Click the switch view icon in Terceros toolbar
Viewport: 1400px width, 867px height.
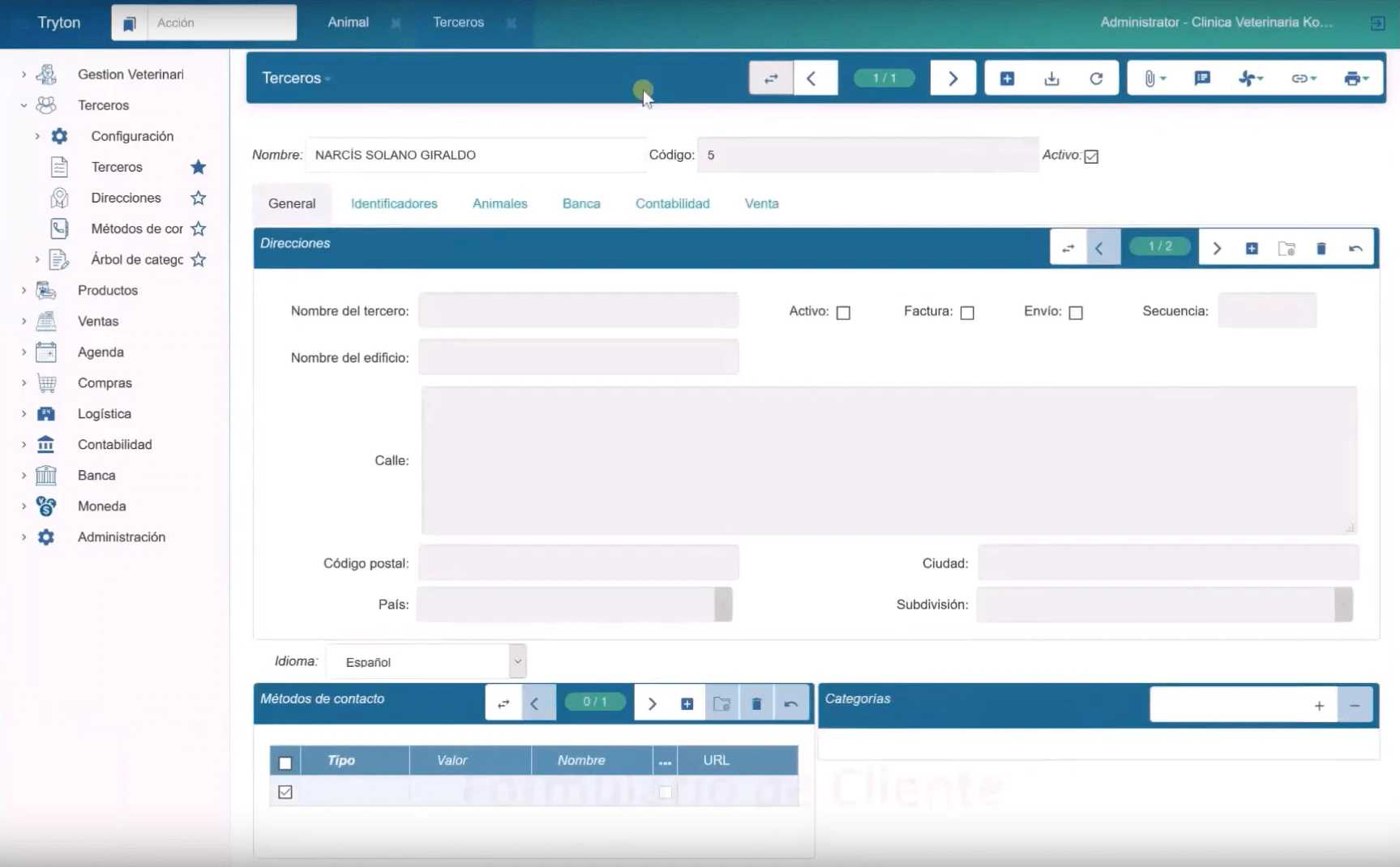pos(771,79)
